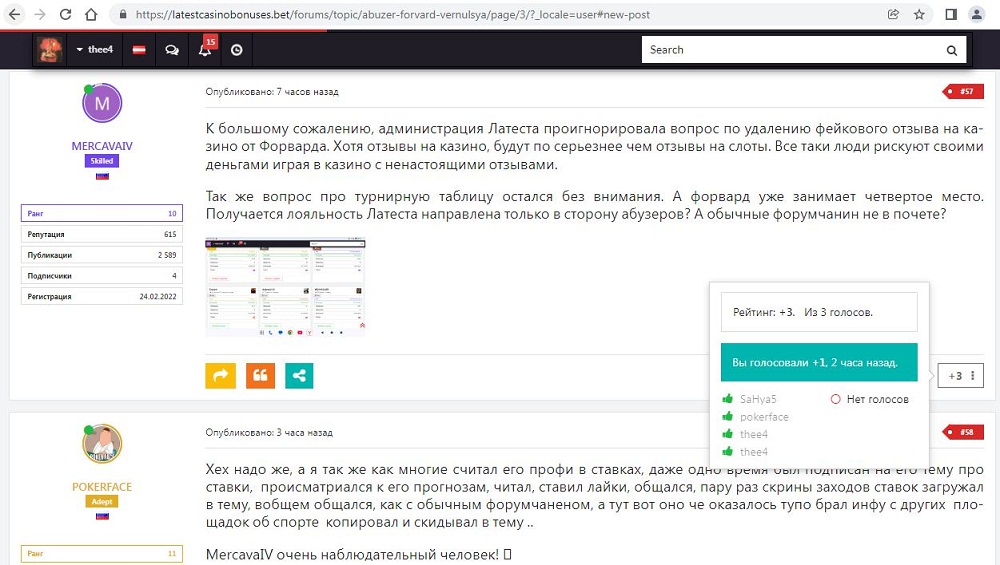Click into the Search input field

pyautogui.click(x=790, y=50)
